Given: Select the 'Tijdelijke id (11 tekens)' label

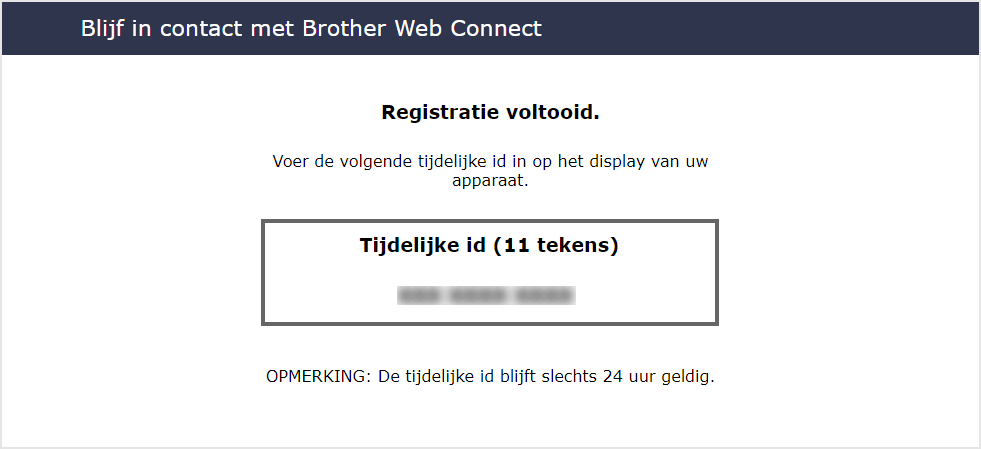Looking at the screenshot, I should pyautogui.click(x=489, y=246).
